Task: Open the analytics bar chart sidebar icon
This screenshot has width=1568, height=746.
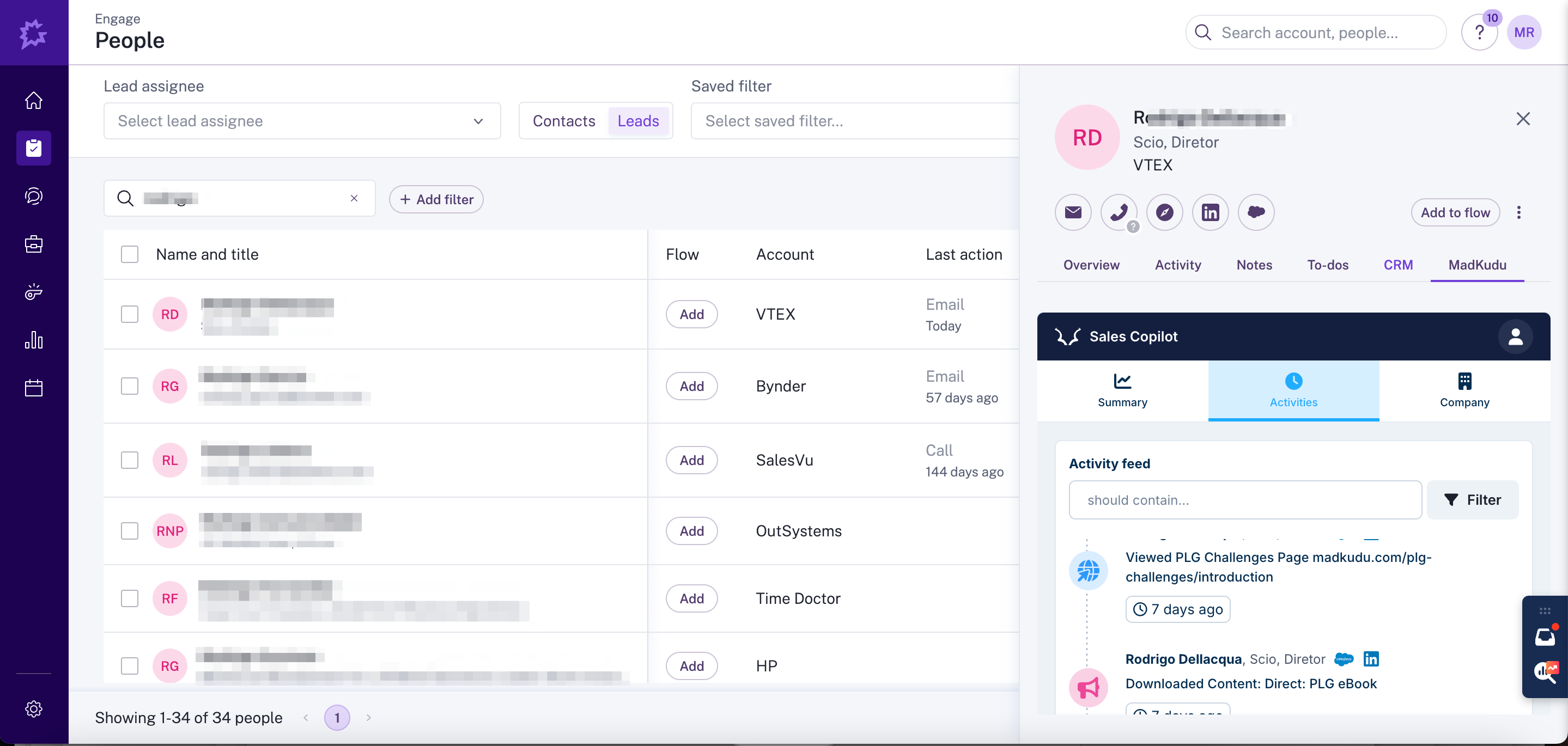Action: pos(33,340)
